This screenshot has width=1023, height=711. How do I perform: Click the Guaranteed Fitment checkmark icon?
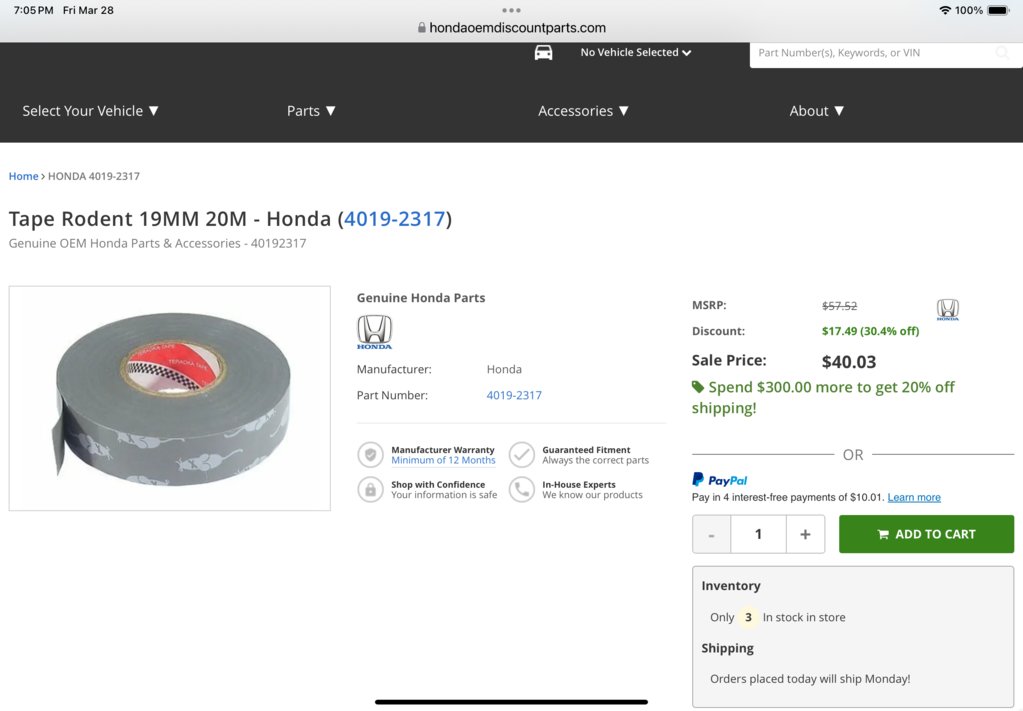pyautogui.click(x=521, y=455)
